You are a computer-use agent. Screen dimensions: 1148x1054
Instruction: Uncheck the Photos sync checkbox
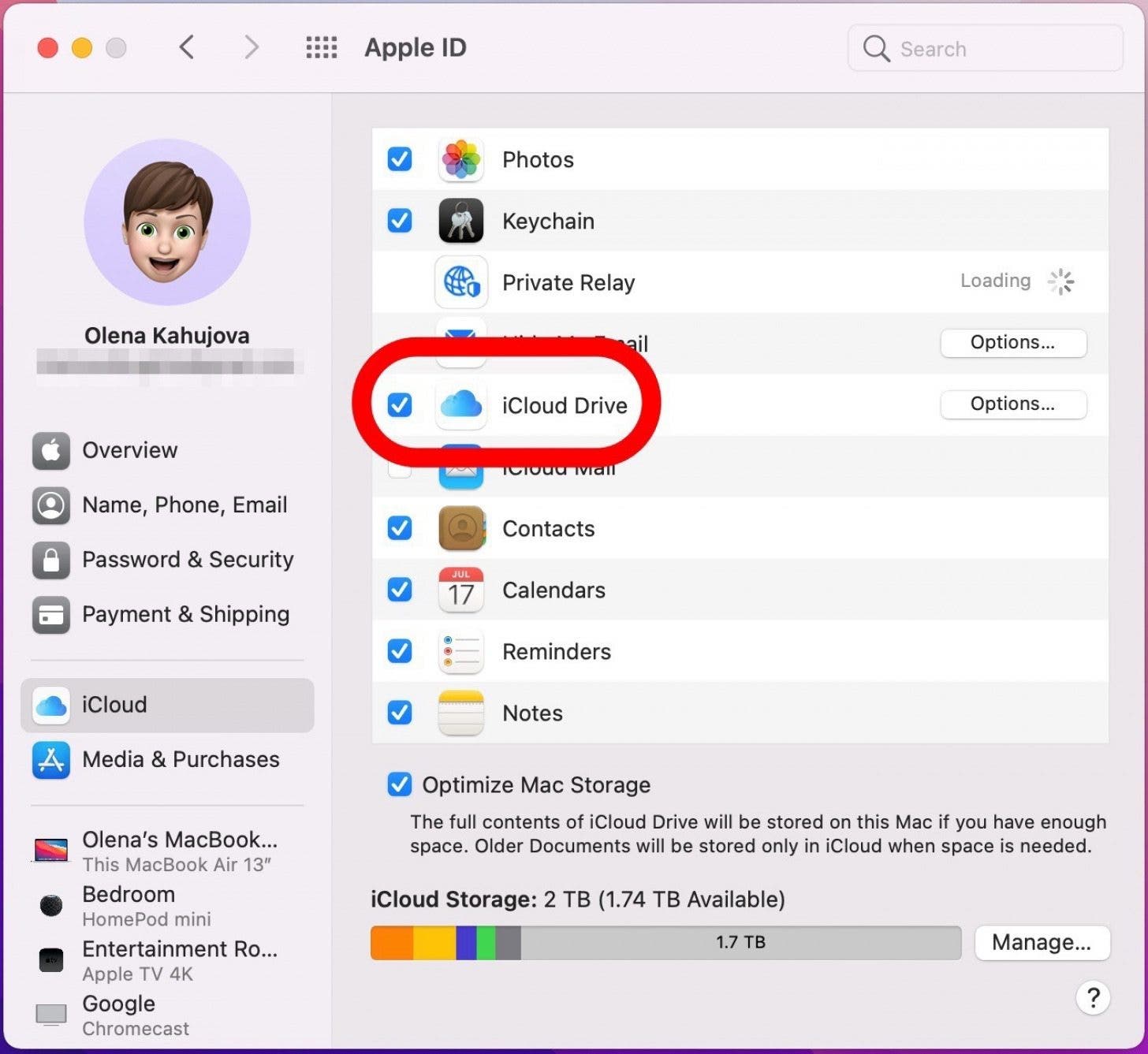click(400, 159)
